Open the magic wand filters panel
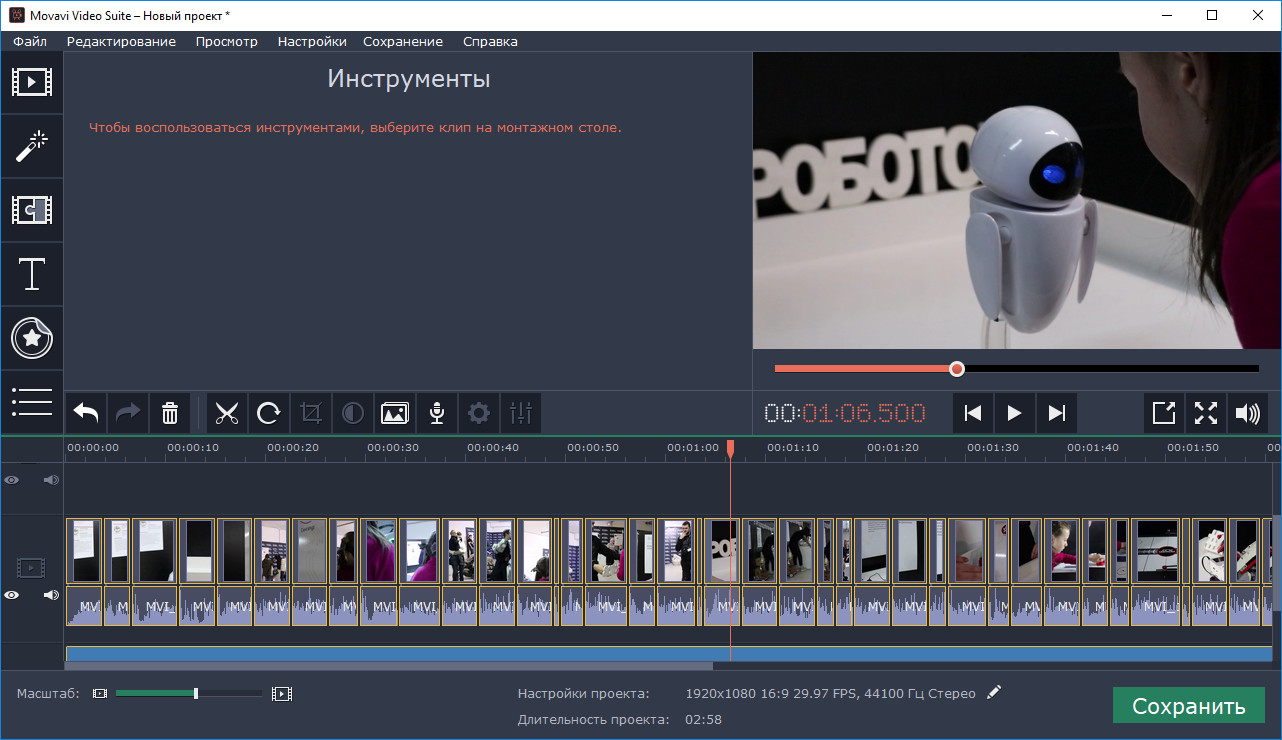The width and height of the screenshot is (1282, 740). (32, 147)
